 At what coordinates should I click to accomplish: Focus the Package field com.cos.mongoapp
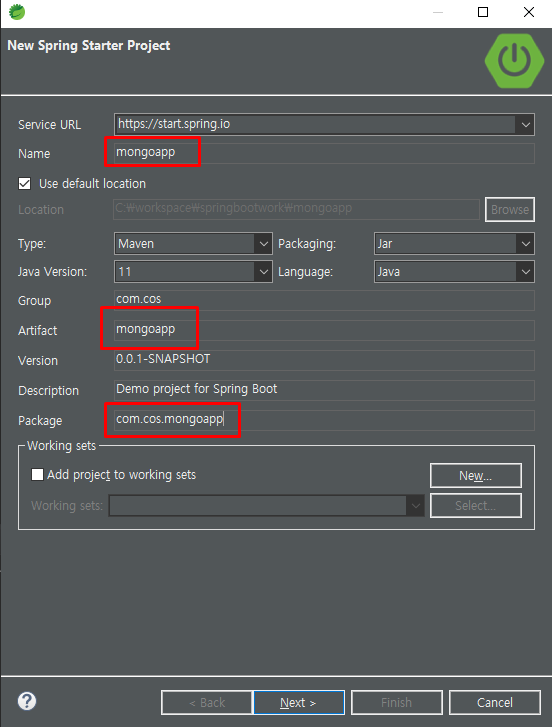coord(324,420)
